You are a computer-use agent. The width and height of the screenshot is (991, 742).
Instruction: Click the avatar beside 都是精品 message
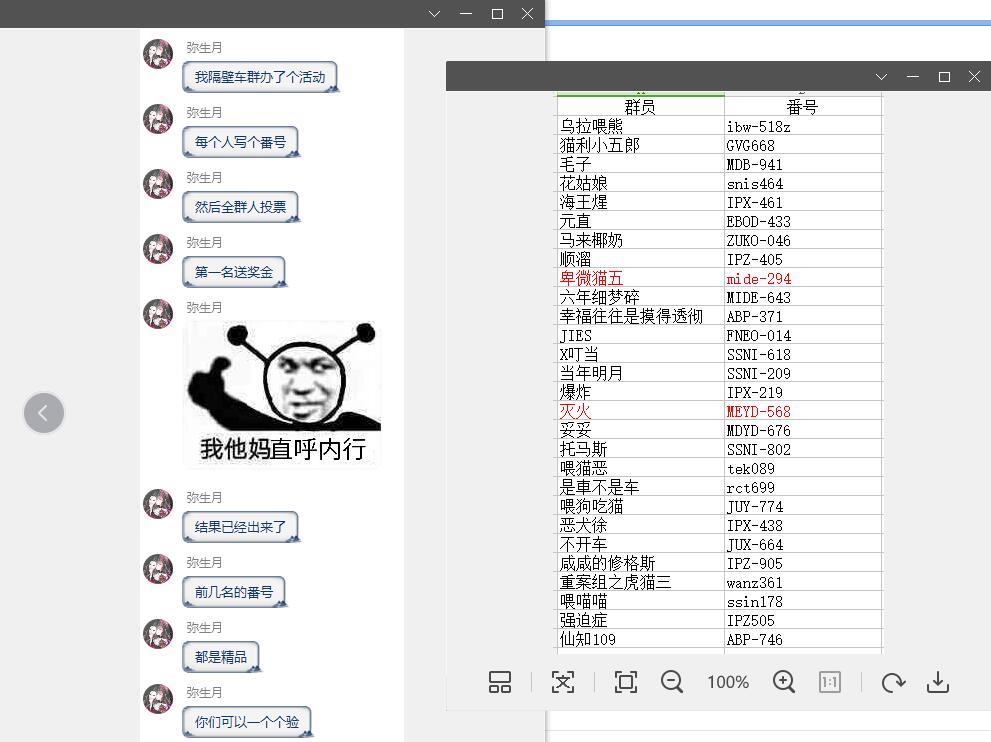click(158, 634)
